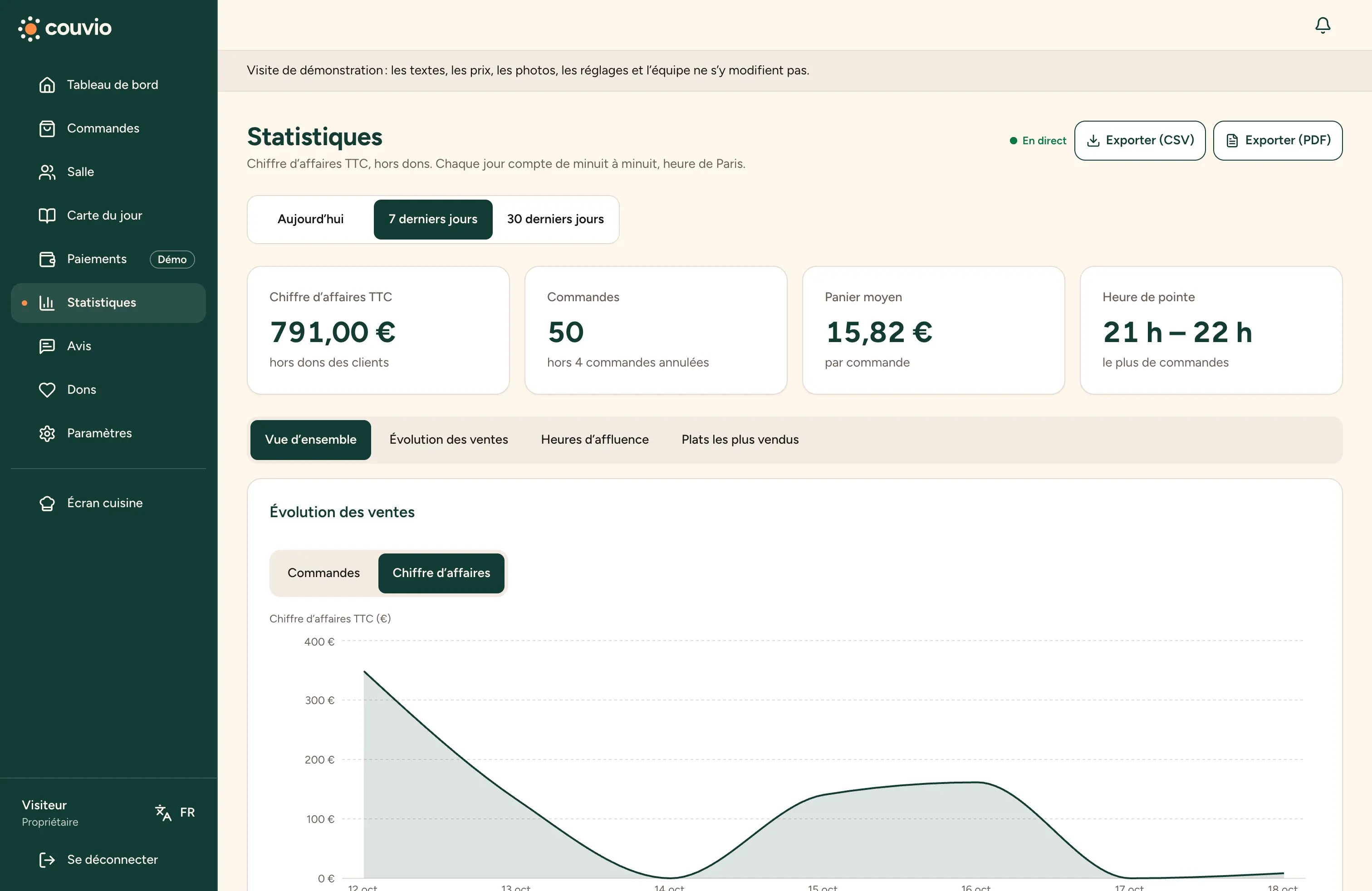1372x891 pixels.
Task: Click the Avis message icon
Action: [47, 346]
